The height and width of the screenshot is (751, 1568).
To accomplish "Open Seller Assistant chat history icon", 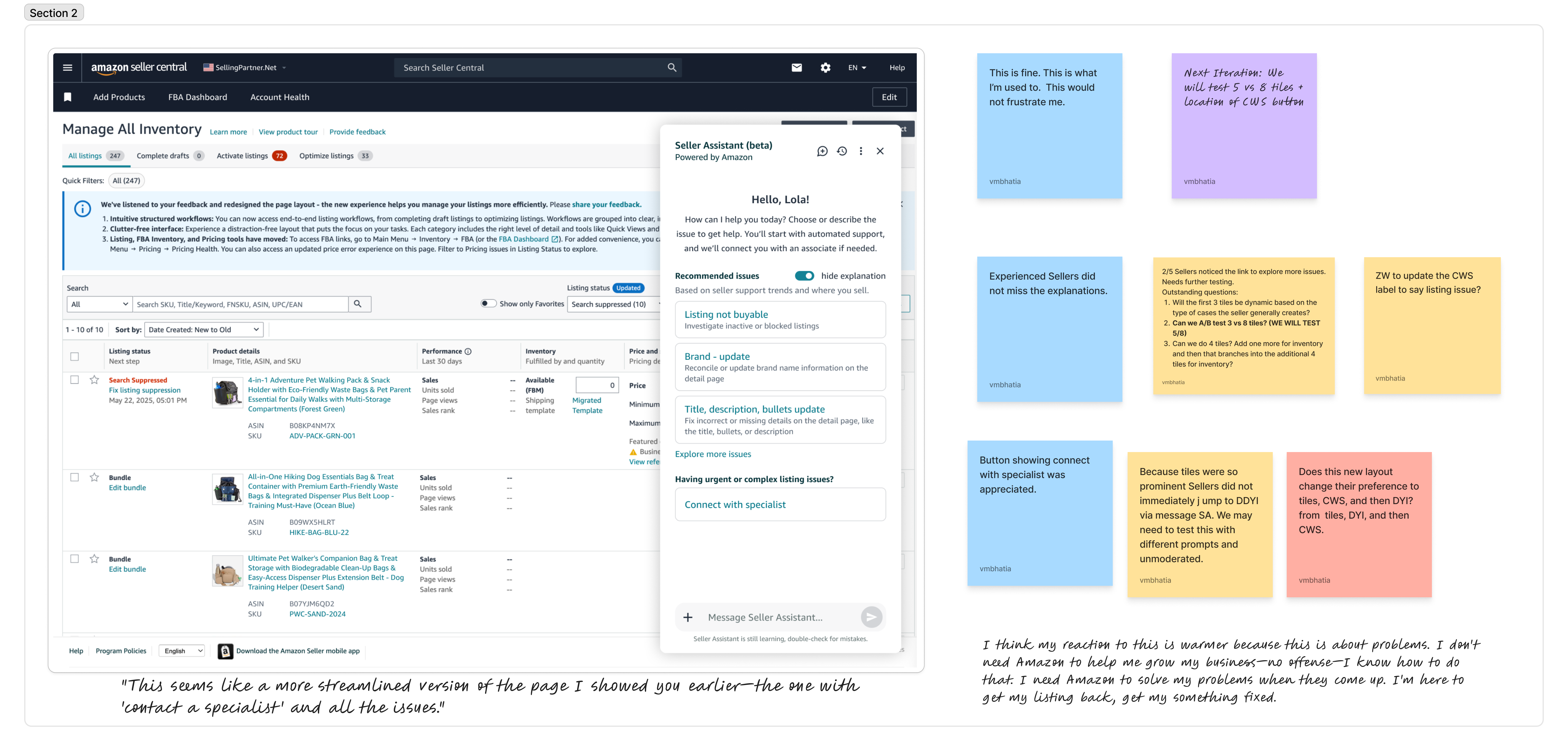I will [841, 151].
